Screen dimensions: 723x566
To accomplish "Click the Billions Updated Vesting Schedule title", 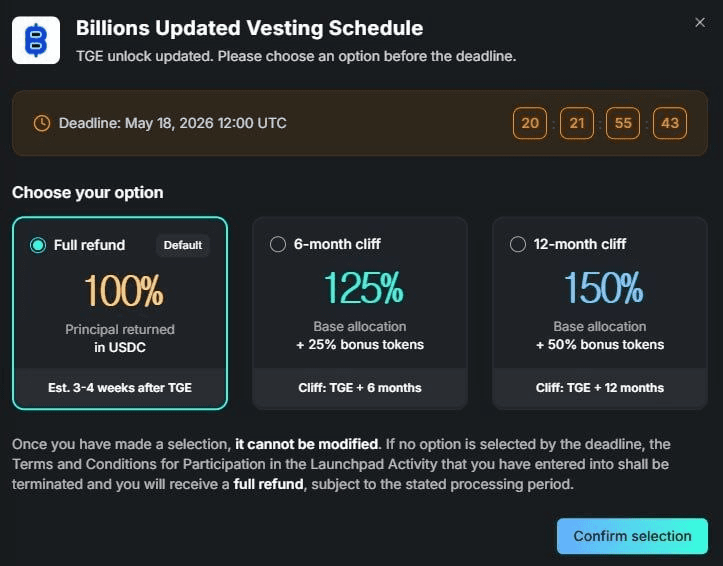I will click(249, 28).
